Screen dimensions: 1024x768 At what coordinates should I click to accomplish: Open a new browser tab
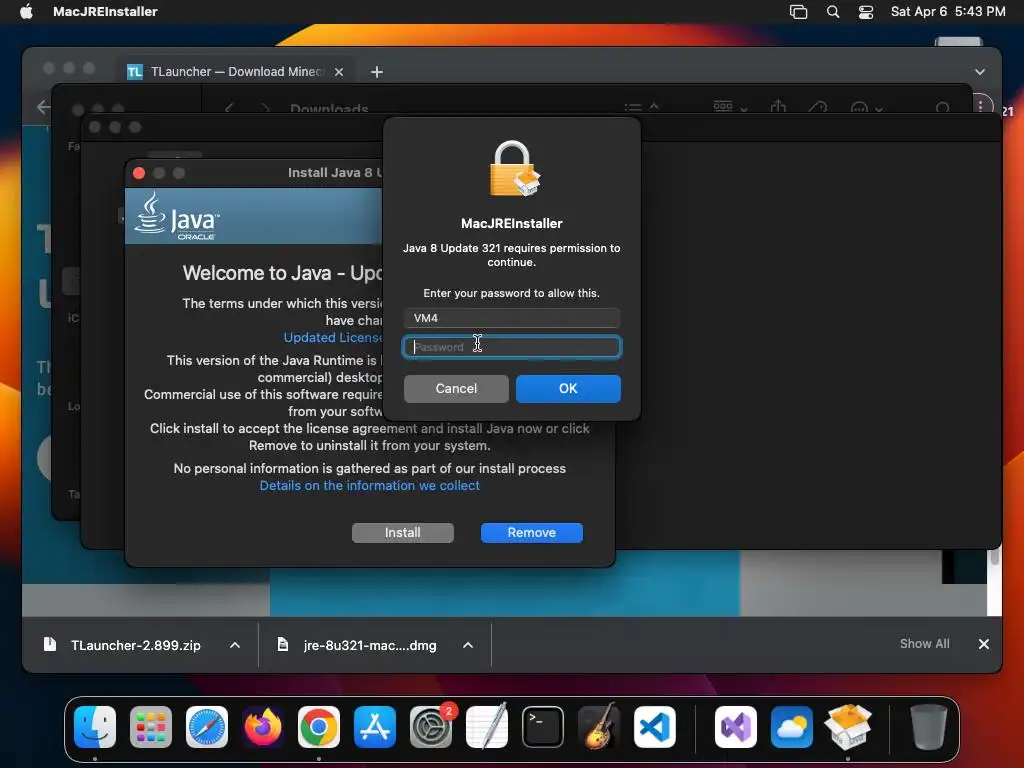(377, 72)
